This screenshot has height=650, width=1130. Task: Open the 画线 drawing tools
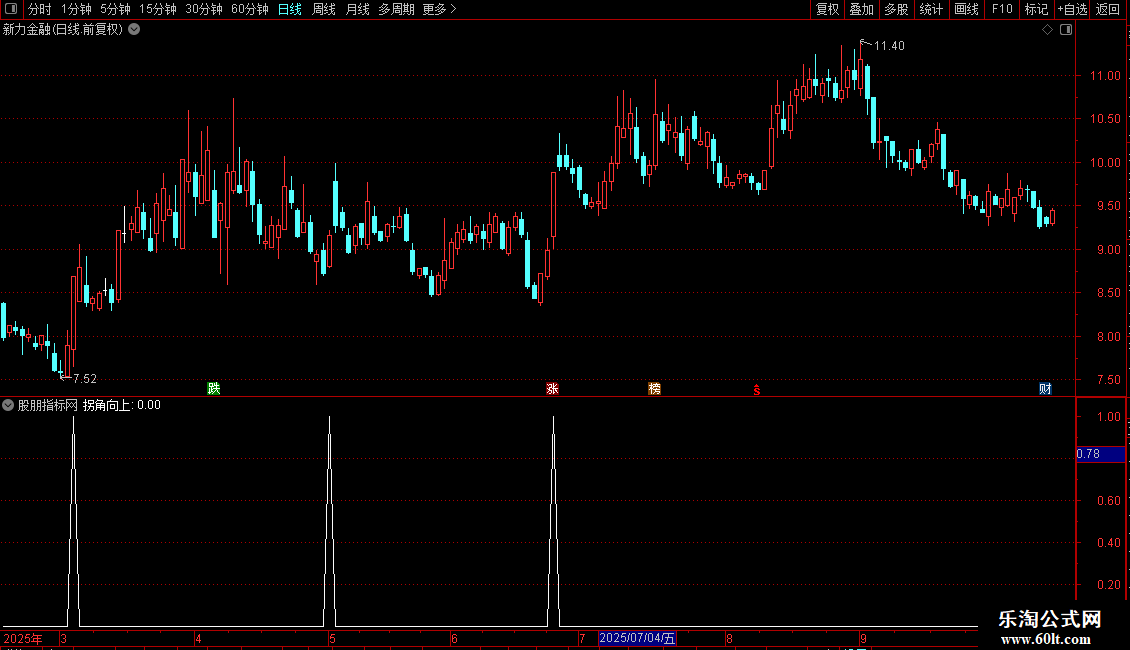click(x=966, y=9)
